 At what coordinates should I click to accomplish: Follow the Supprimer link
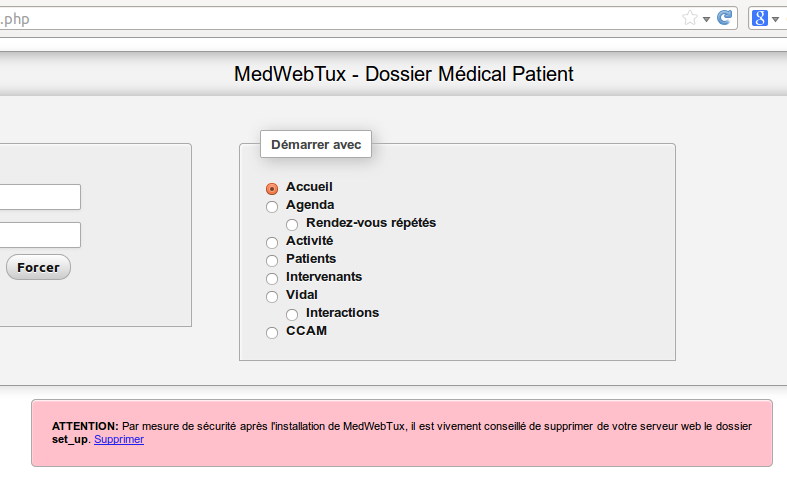(x=119, y=440)
